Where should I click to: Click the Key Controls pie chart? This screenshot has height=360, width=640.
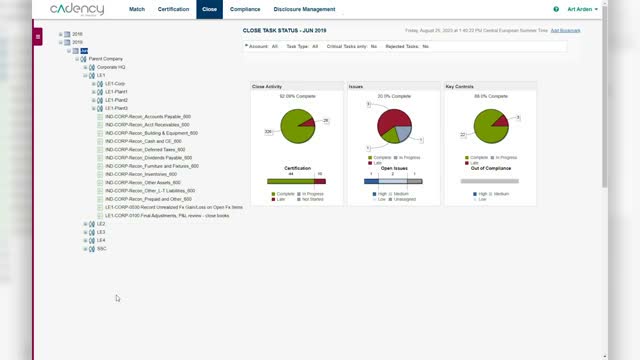[x=491, y=126]
